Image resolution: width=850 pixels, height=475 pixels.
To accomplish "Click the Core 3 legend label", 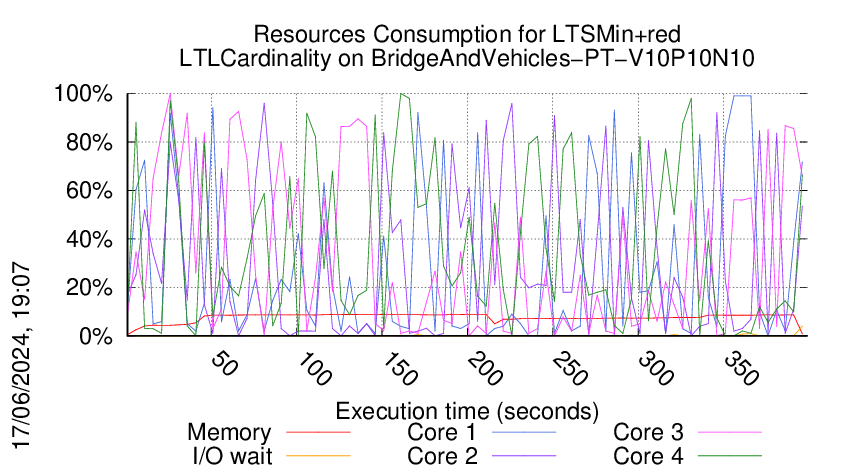I will (648, 433).
